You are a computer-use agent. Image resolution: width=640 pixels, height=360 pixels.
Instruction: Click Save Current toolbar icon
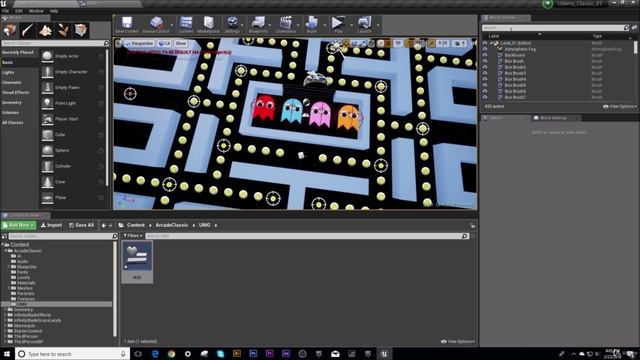pyautogui.click(x=127, y=24)
